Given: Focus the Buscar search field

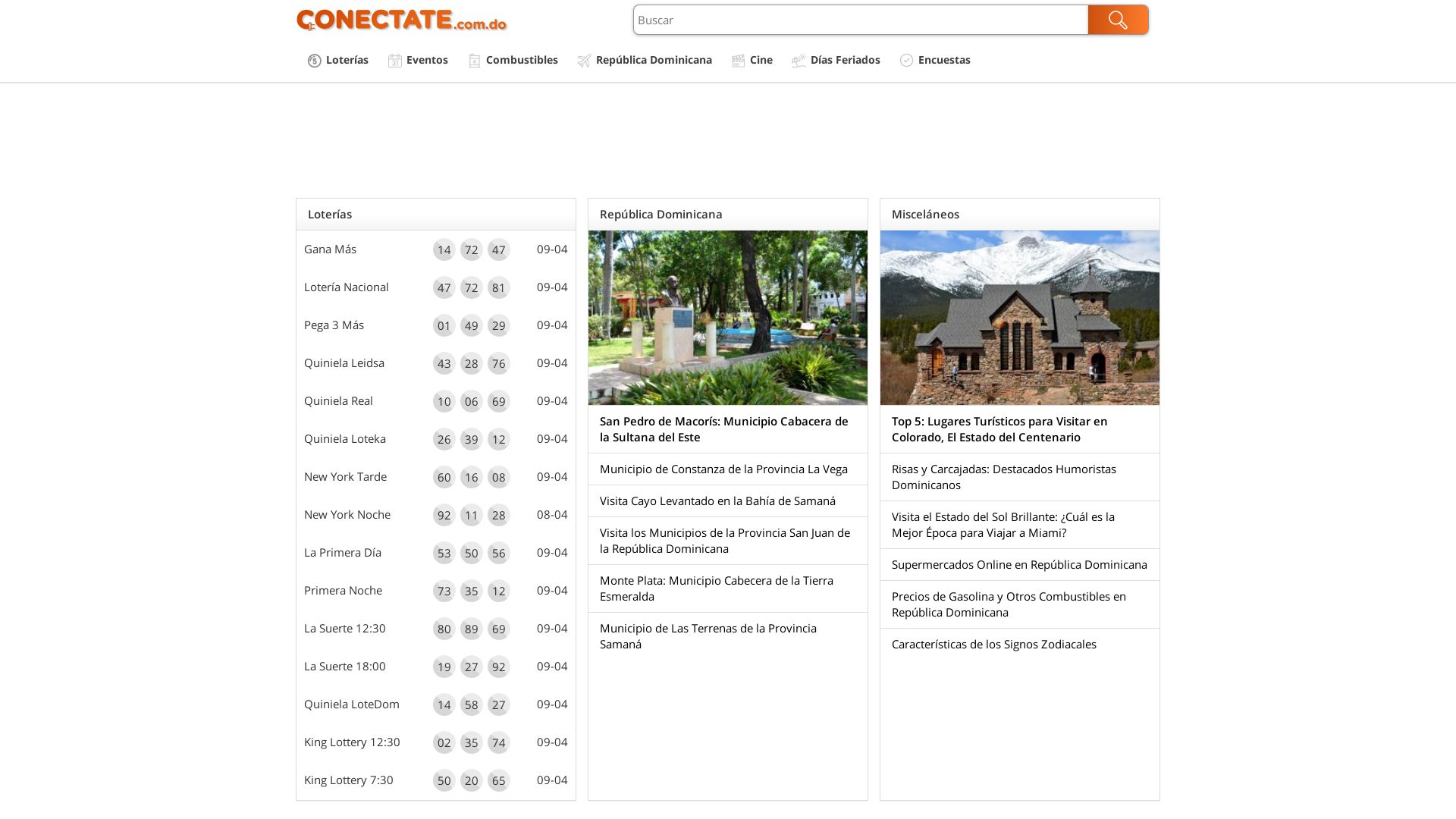Looking at the screenshot, I should pyautogui.click(x=861, y=20).
